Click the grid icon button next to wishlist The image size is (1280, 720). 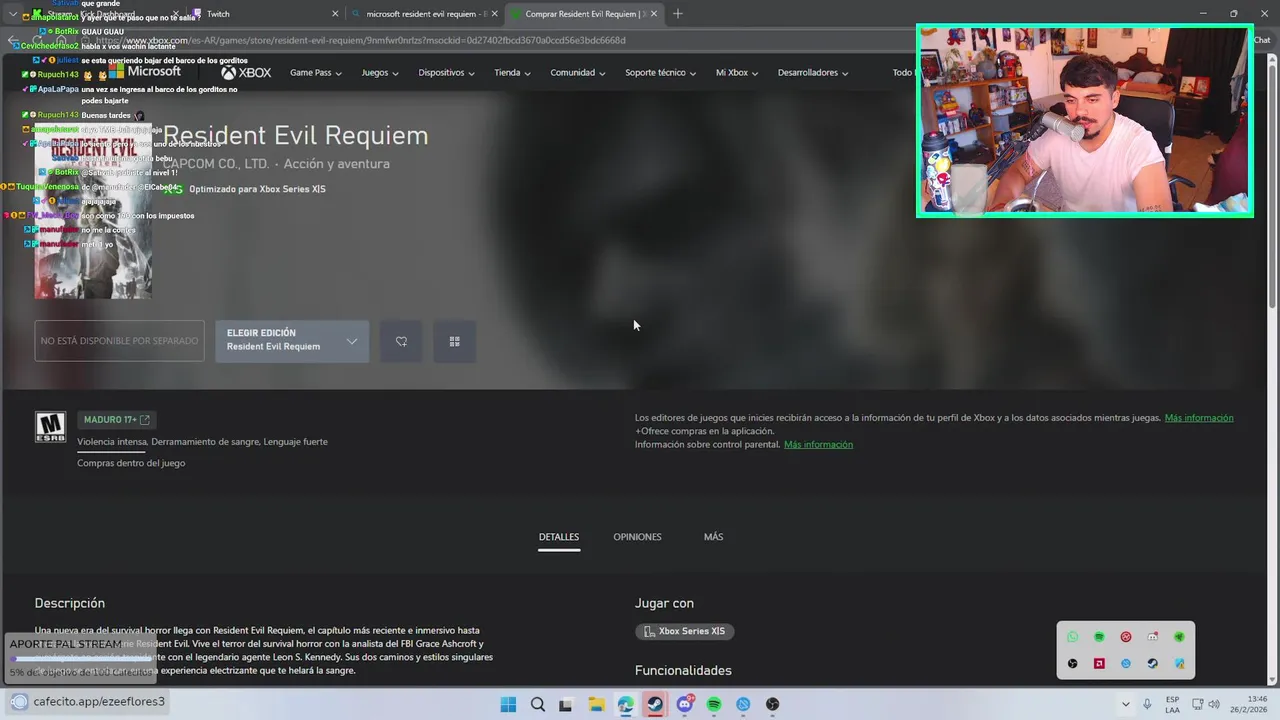point(454,341)
